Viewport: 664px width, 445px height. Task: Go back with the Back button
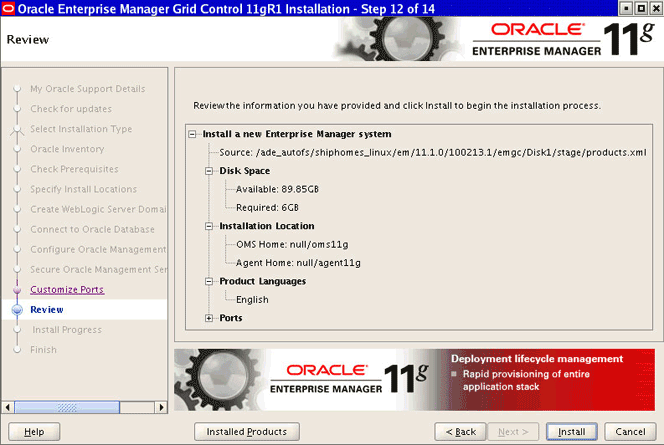tap(461, 432)
